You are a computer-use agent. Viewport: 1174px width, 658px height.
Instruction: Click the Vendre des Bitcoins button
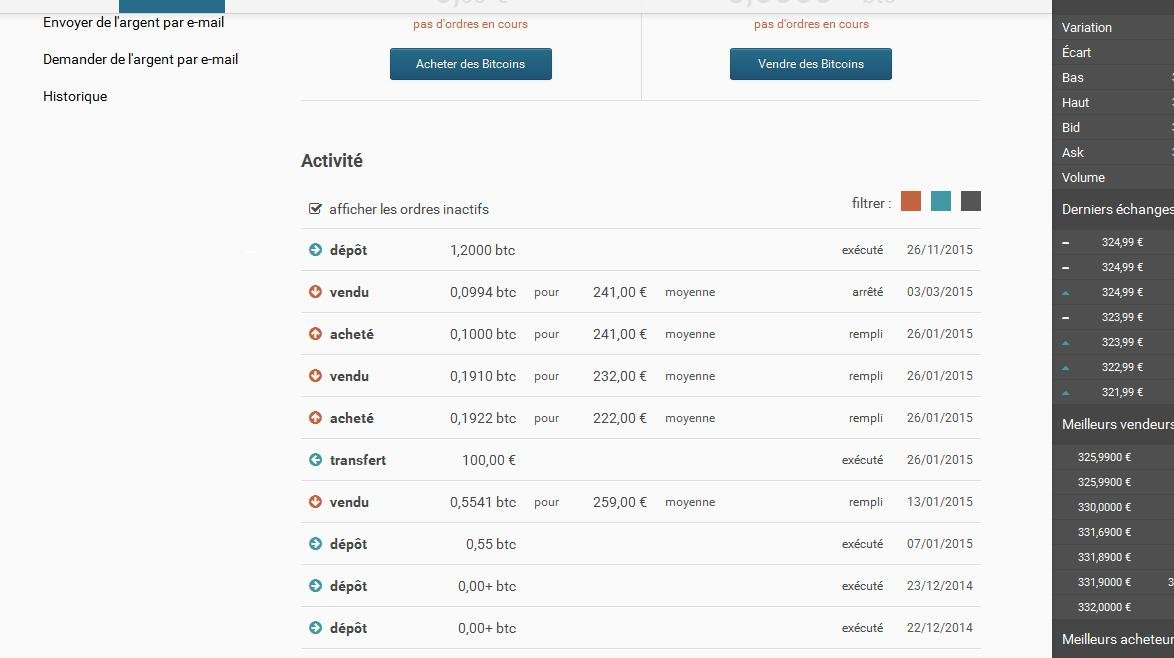pyautogui.click(x=810, y=64)
